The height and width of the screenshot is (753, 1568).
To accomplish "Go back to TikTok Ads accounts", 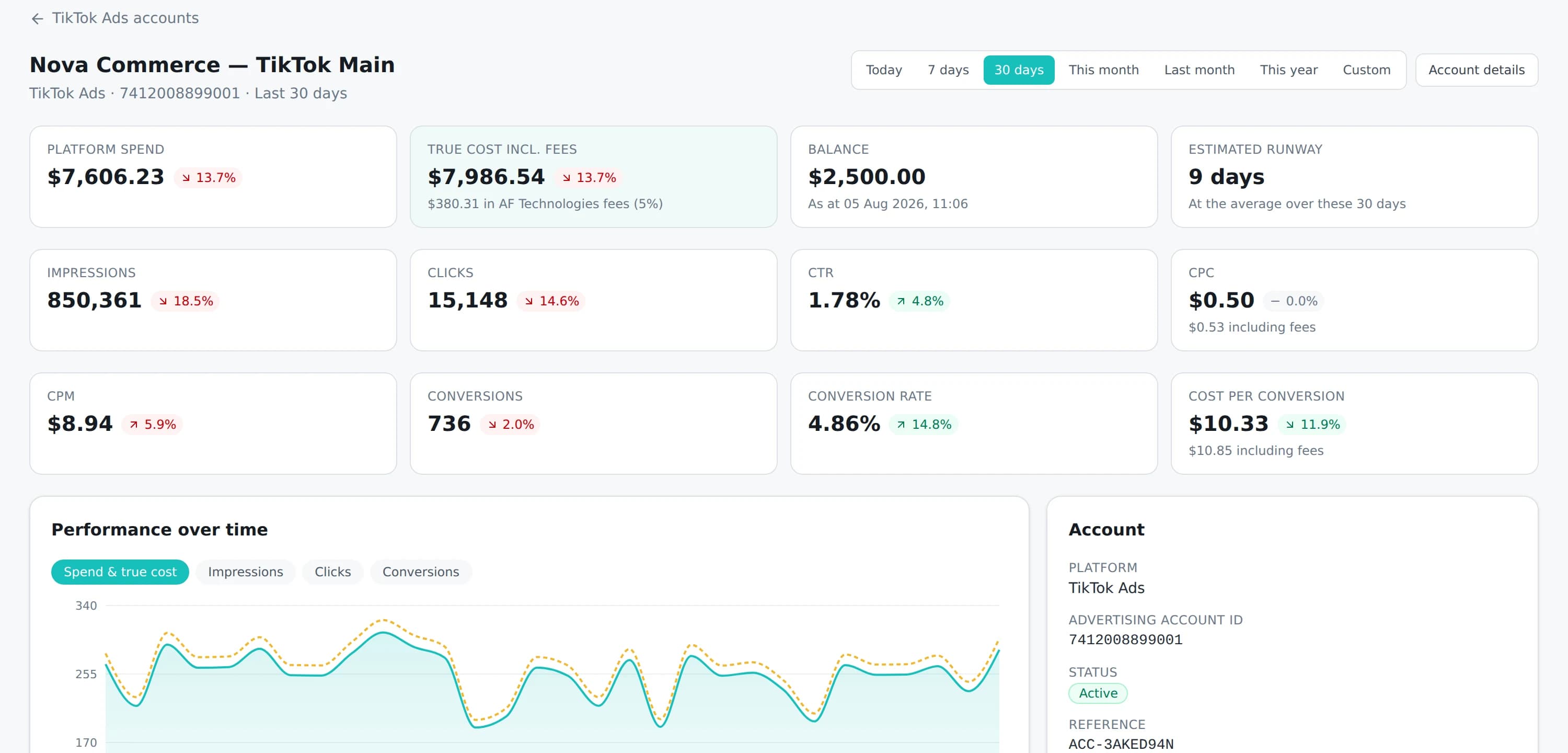I will (114, 18).
